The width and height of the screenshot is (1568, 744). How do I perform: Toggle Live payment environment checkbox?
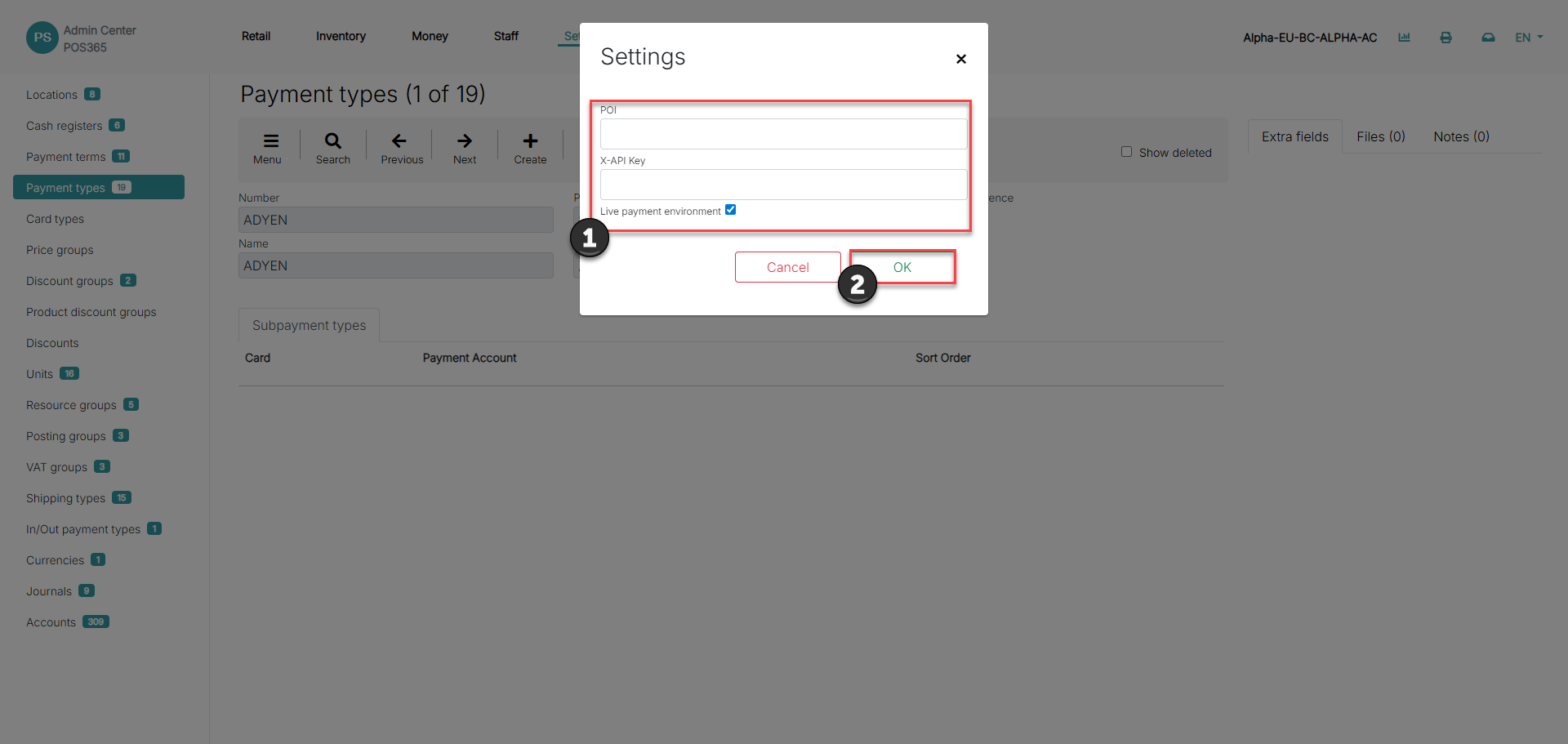point(730,210)
